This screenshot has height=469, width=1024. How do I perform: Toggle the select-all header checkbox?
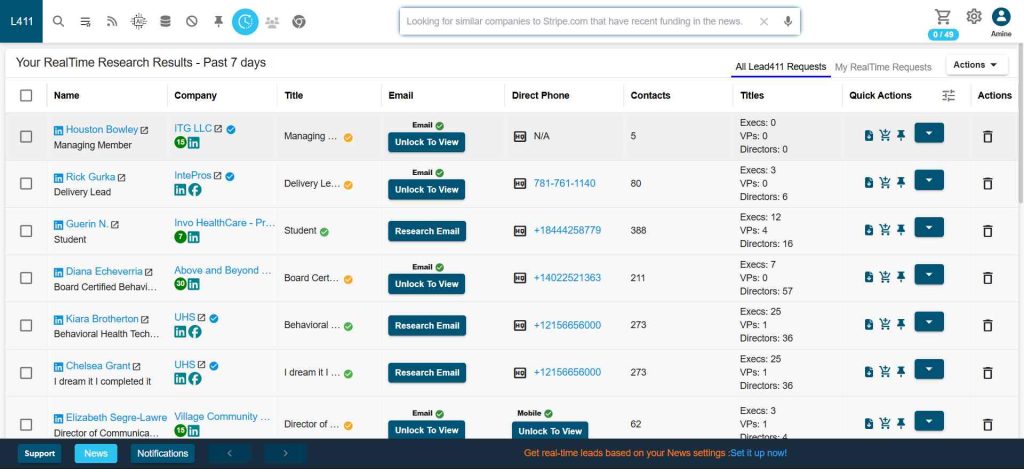coord(26,95)
